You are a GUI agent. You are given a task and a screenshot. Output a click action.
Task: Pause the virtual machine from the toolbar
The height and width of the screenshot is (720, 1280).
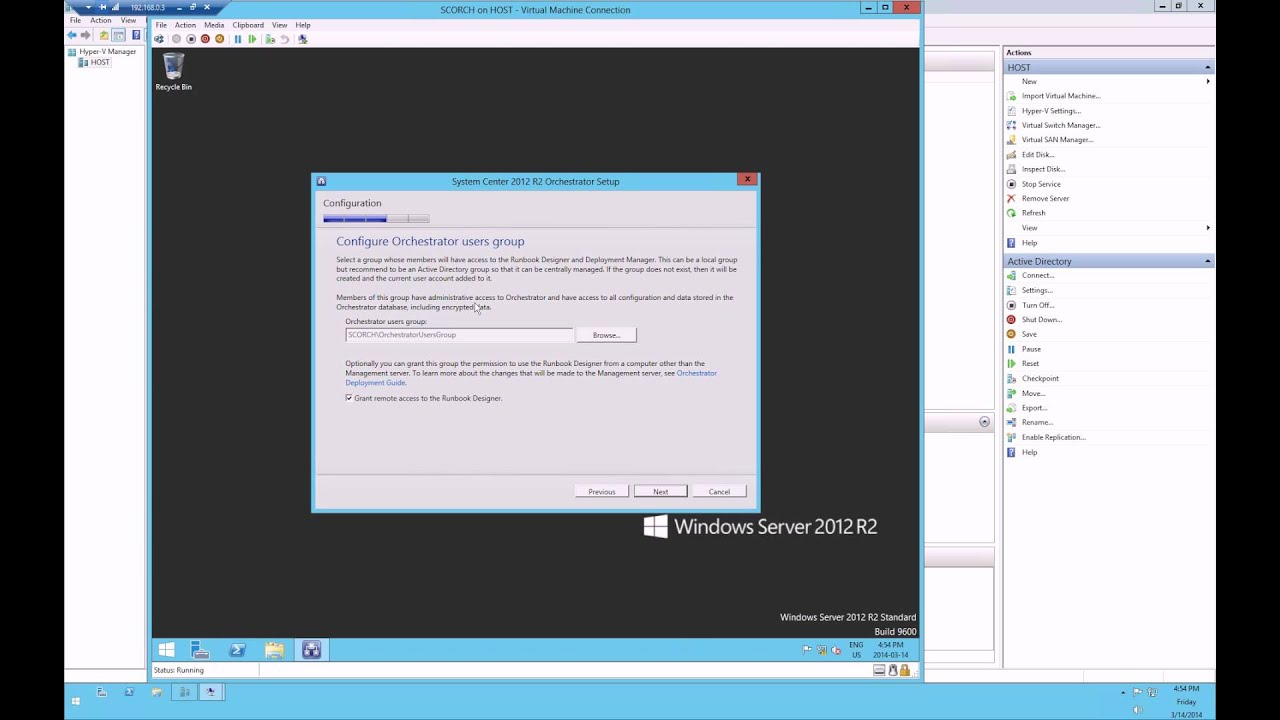(x=238, y=39)
